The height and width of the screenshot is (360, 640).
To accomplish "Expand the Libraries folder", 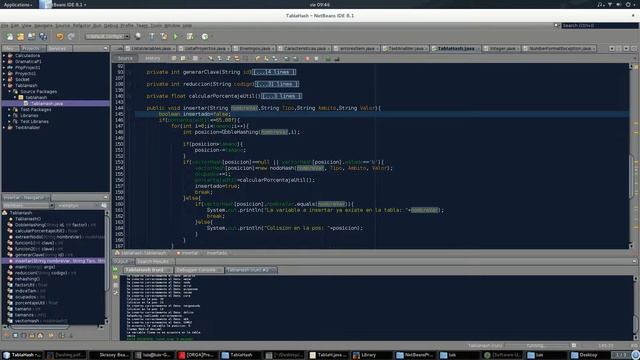I will [10, 116].
